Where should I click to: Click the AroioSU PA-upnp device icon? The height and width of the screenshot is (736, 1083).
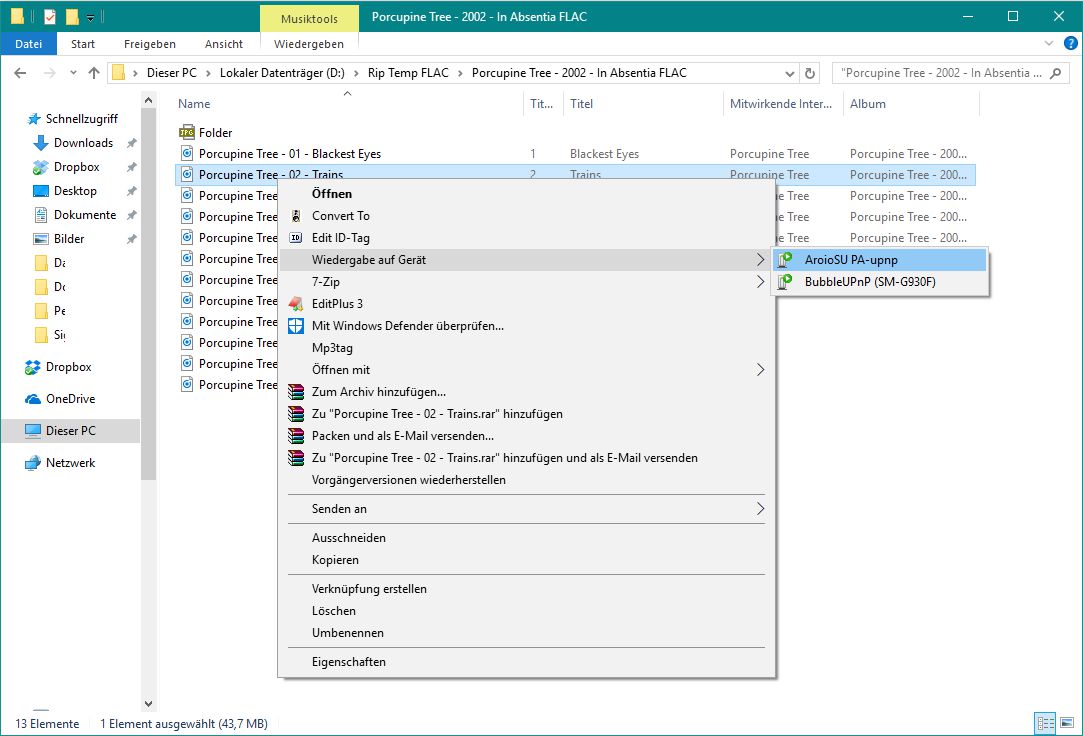785,260
